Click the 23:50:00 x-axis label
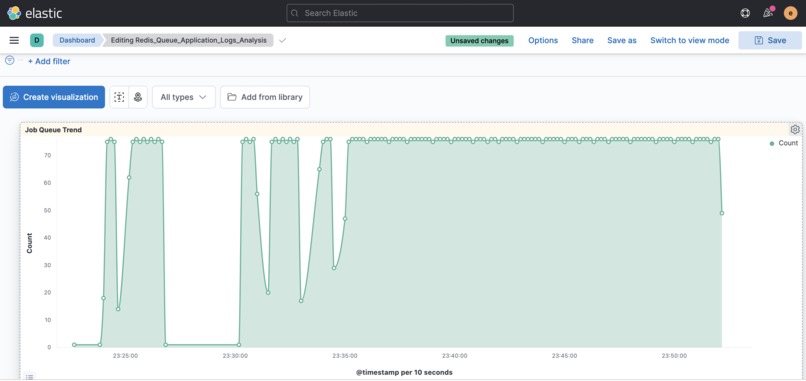806x381 pixels. [674, 355]
